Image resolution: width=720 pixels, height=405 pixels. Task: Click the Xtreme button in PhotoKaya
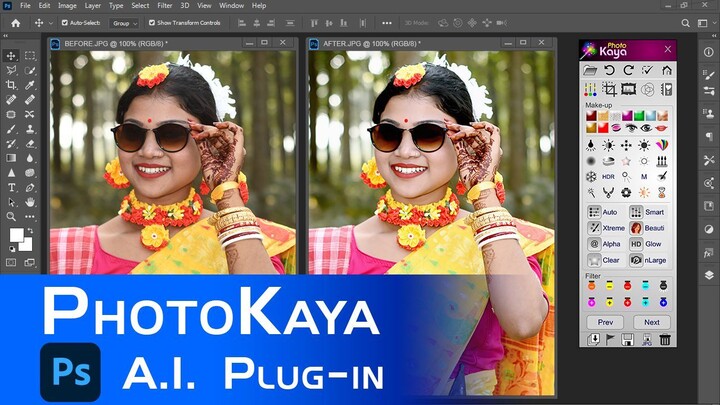(x=607, y=228)
